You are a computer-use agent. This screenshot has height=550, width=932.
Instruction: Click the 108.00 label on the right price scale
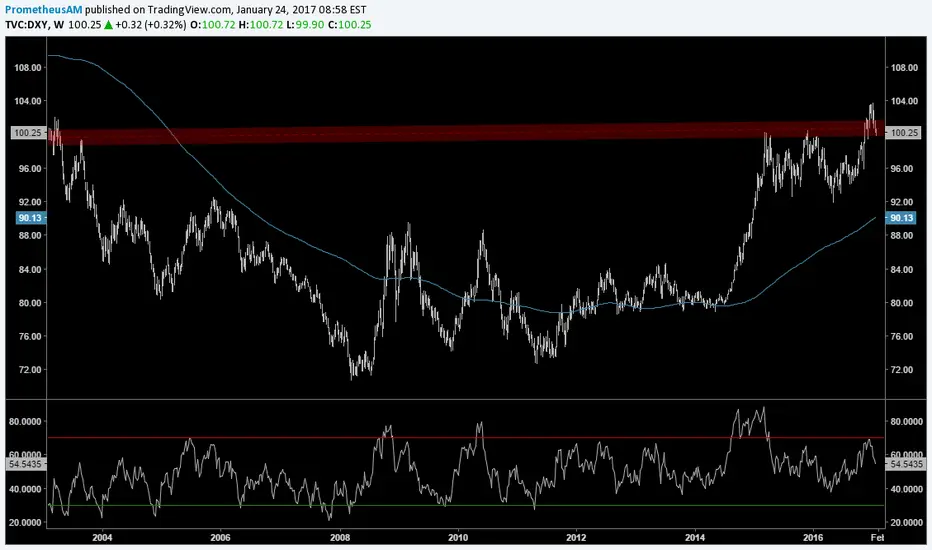[904, 68]
